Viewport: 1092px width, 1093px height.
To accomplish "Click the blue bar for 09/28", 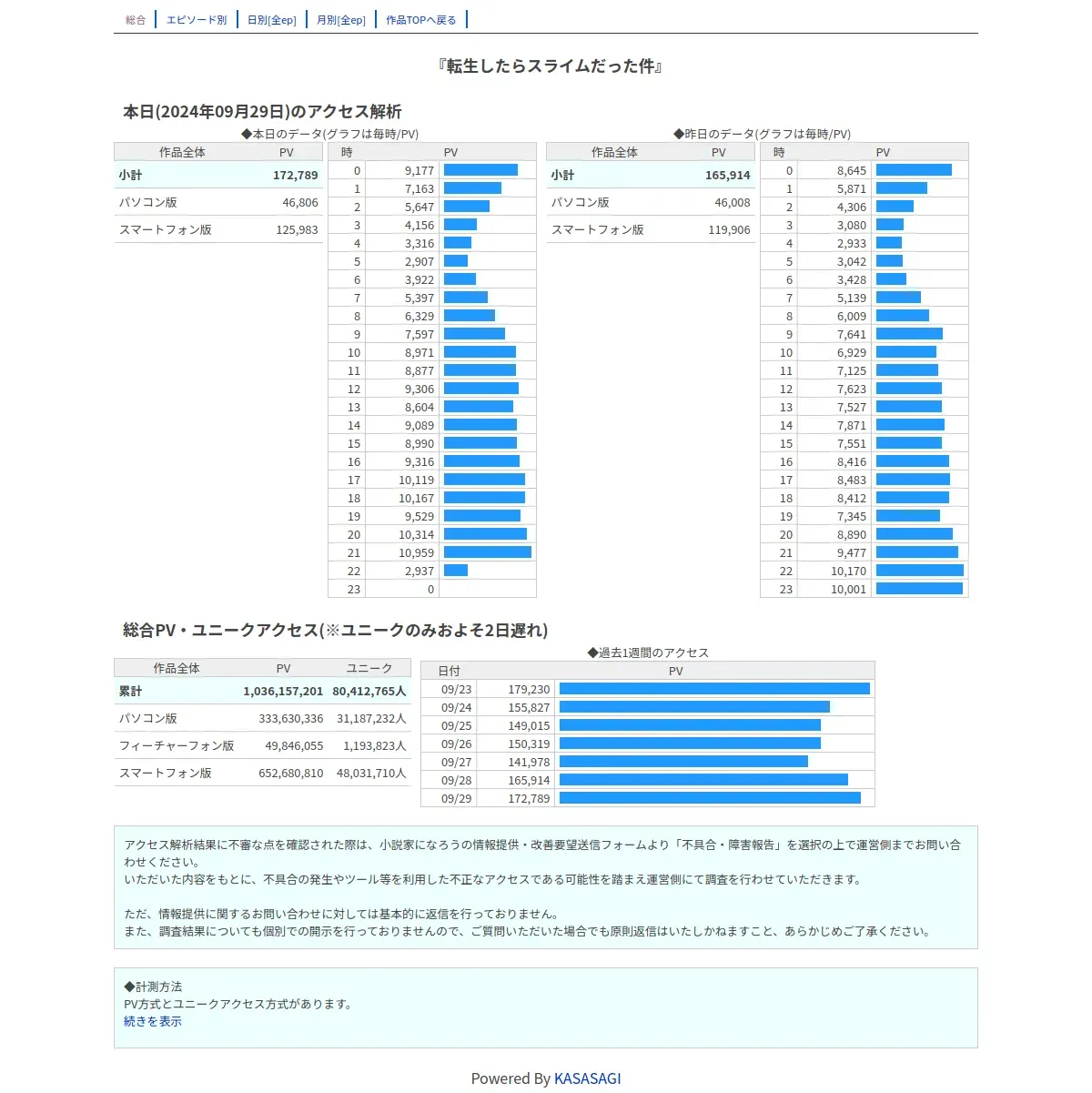I will 703,780.
